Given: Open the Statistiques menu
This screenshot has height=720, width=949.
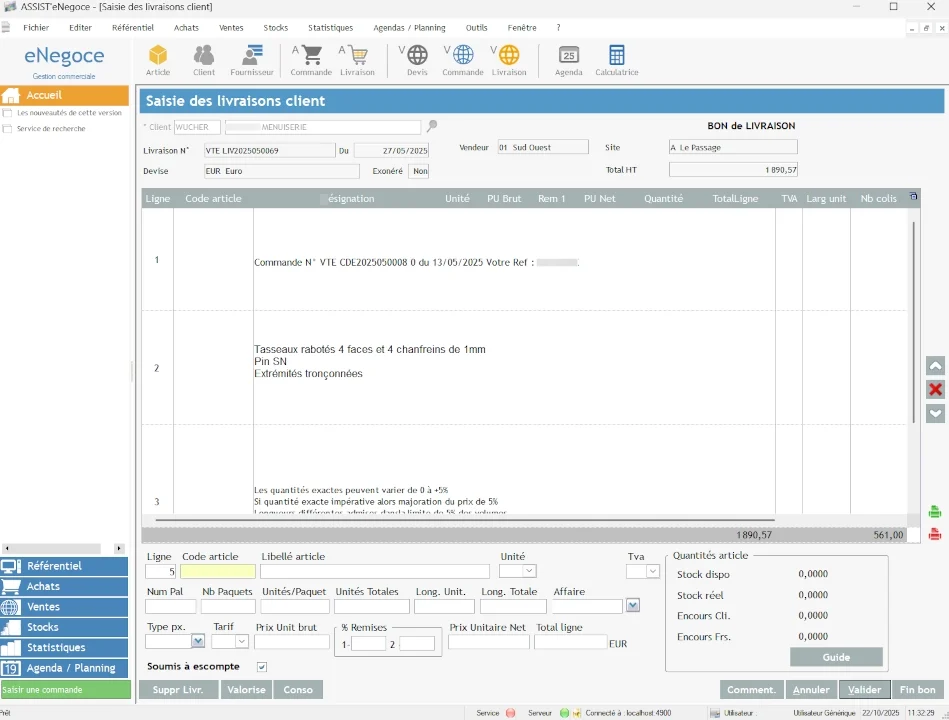Looking at the screenshot, I should pos(330,28).
